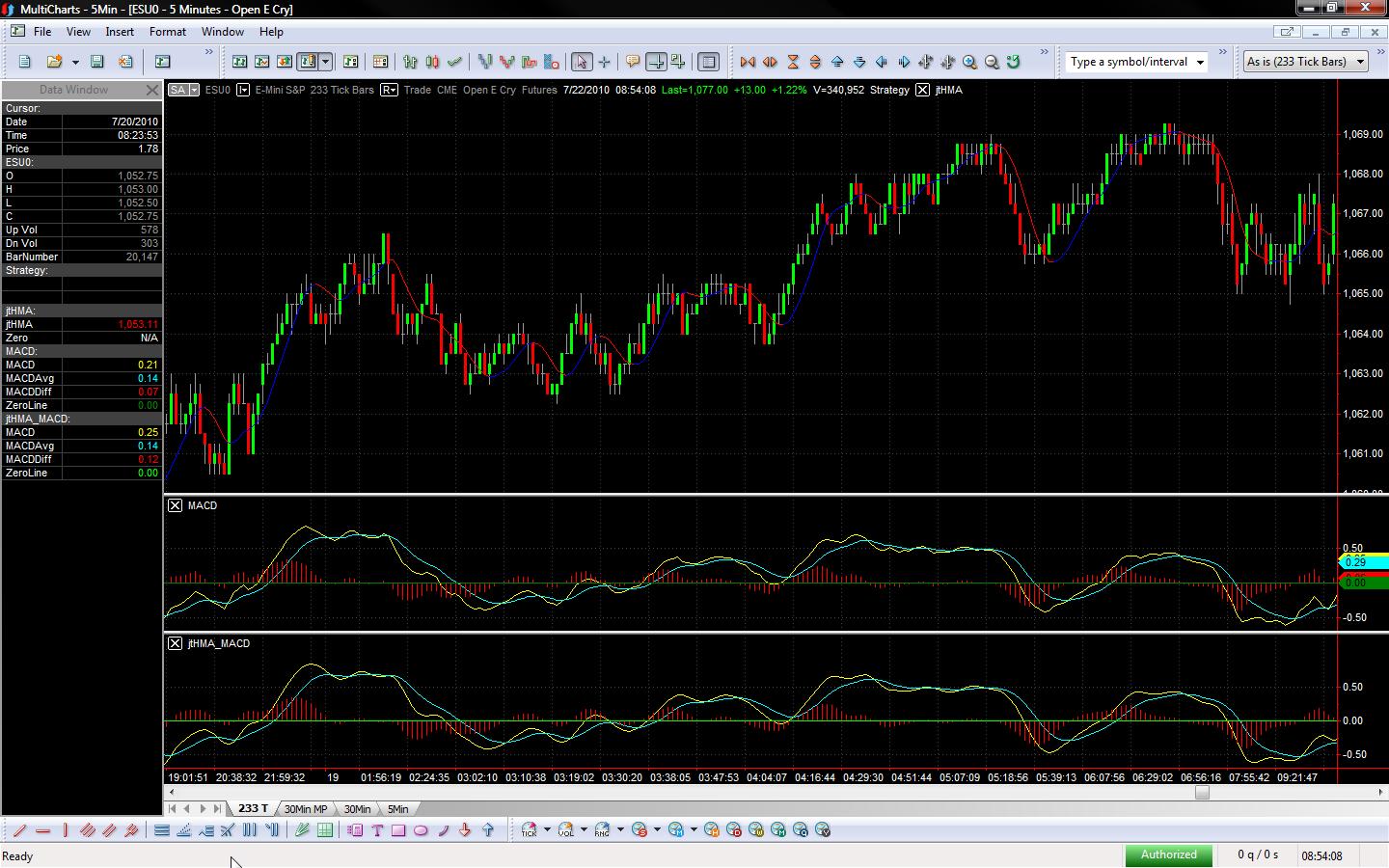The width and height of the screenshot is (1389, 868).
Task: Select the arrow down drawing tool
Action: coord(465,830)
